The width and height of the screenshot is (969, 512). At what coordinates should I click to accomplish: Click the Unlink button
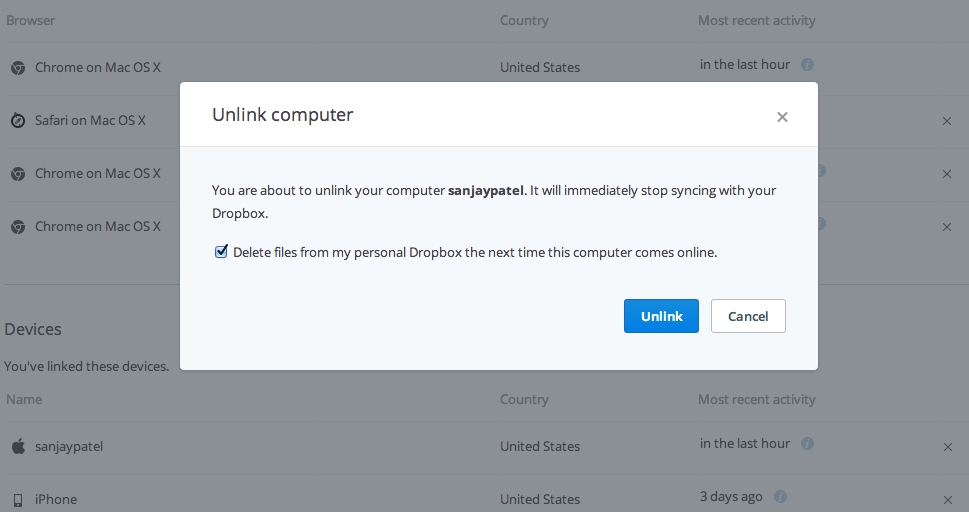661,316
